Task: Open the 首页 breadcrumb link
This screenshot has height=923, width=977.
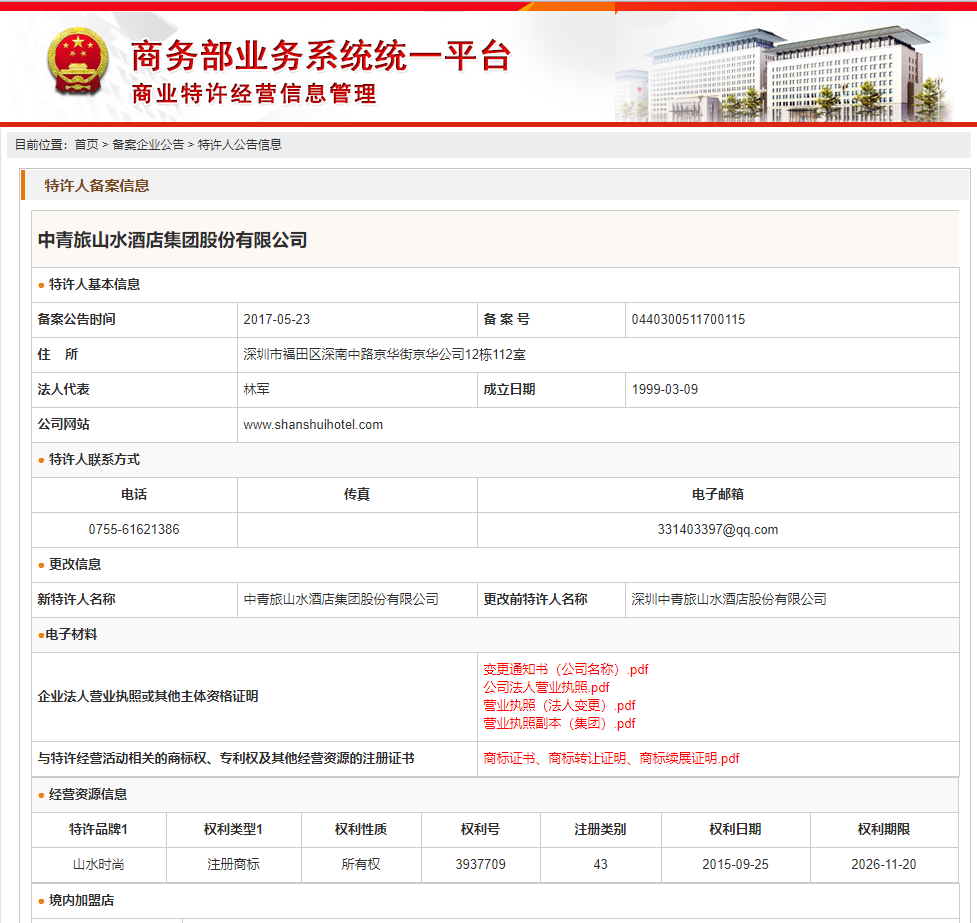Action: pos(87,145)
